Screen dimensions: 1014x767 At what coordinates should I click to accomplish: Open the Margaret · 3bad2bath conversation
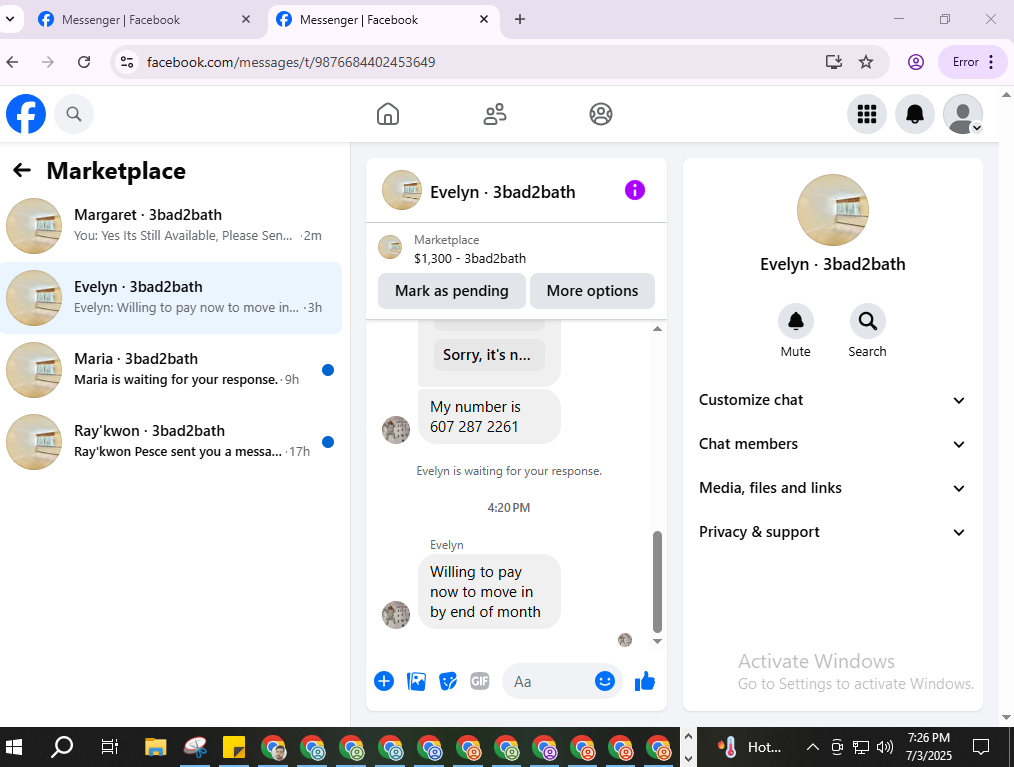(x=171, y=226)
